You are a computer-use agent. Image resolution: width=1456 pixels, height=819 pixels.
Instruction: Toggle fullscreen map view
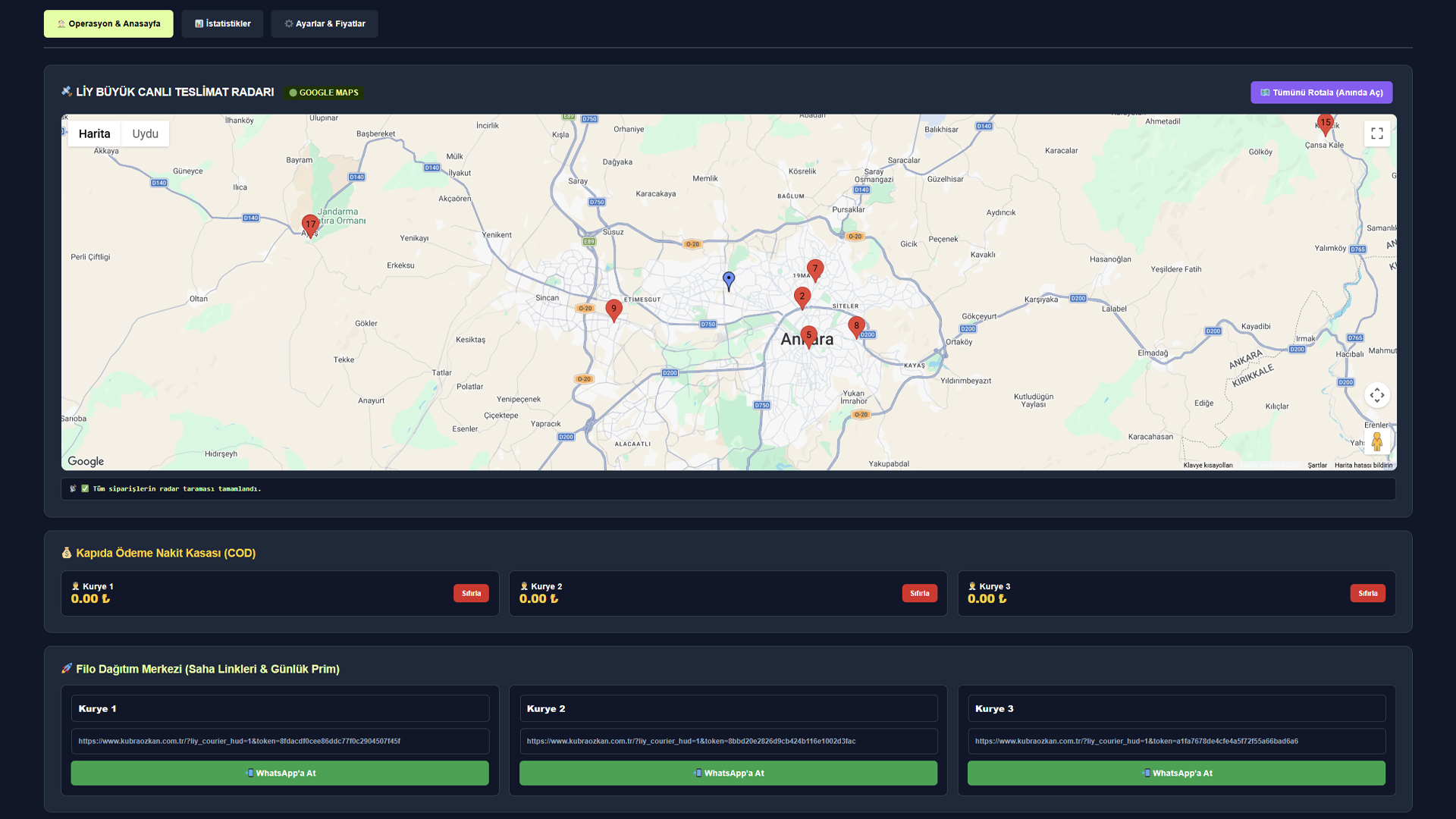pyautogui.click(x=1377, y=133)
